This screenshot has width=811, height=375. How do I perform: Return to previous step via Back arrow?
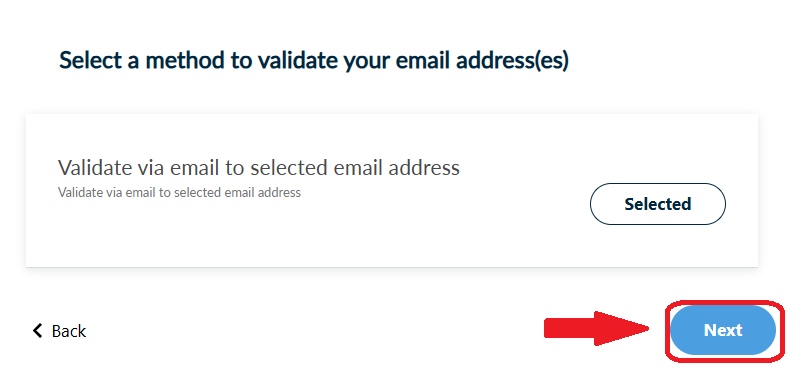59,331
